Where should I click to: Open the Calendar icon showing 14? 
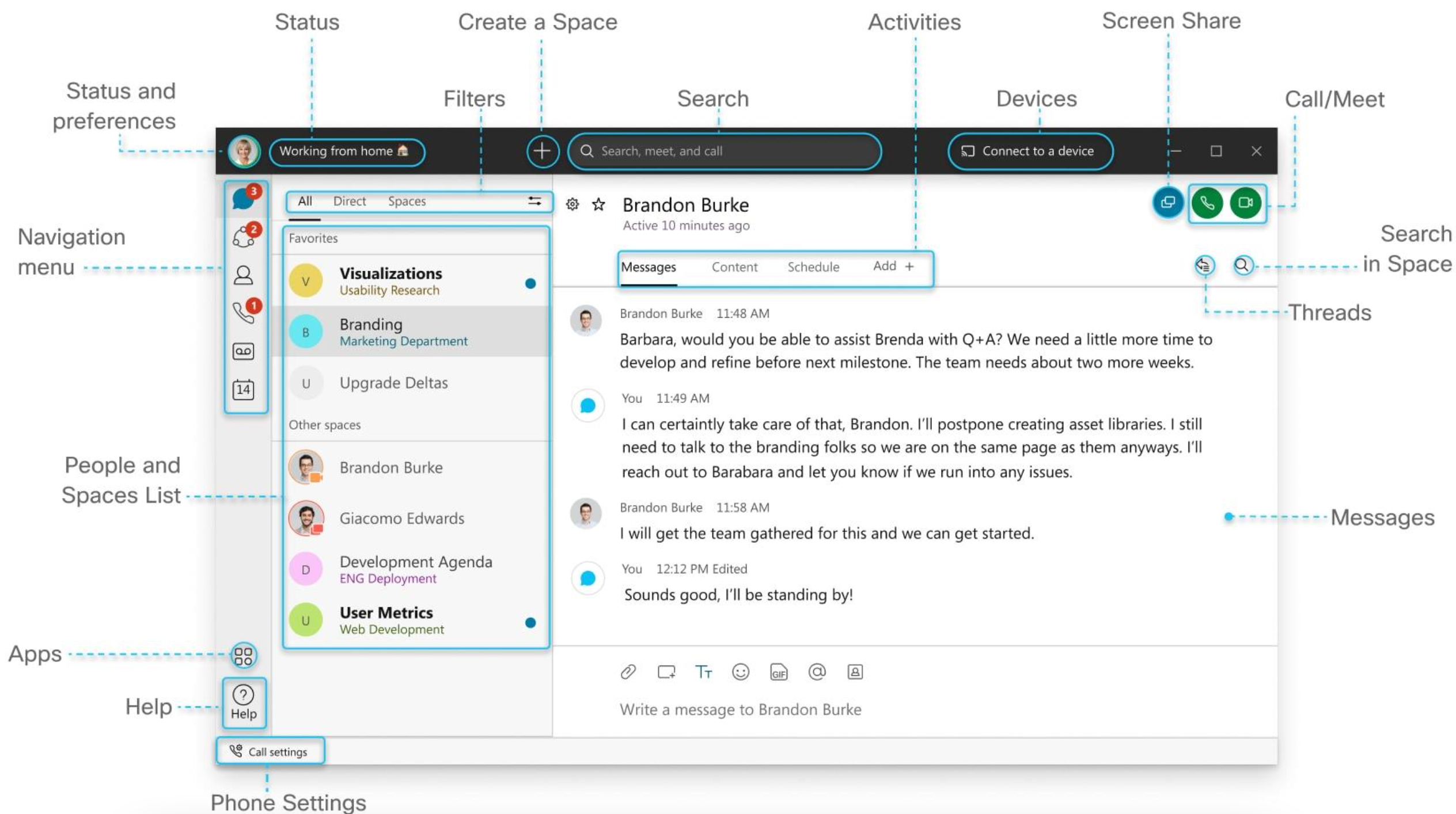click(x=243, y=390)
